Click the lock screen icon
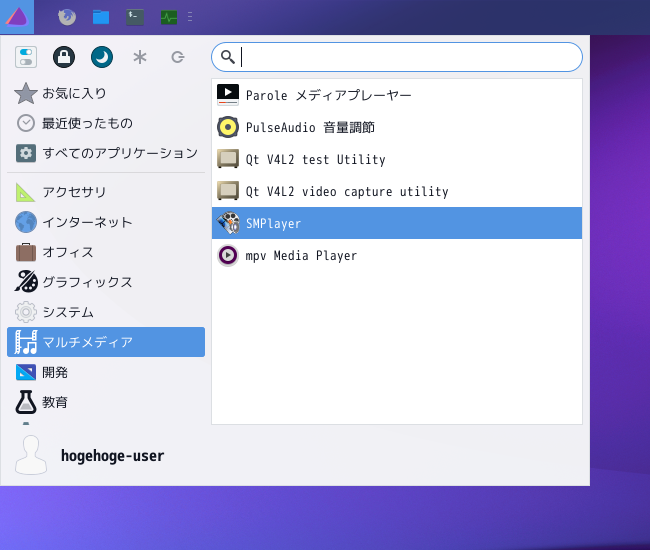 64,57
